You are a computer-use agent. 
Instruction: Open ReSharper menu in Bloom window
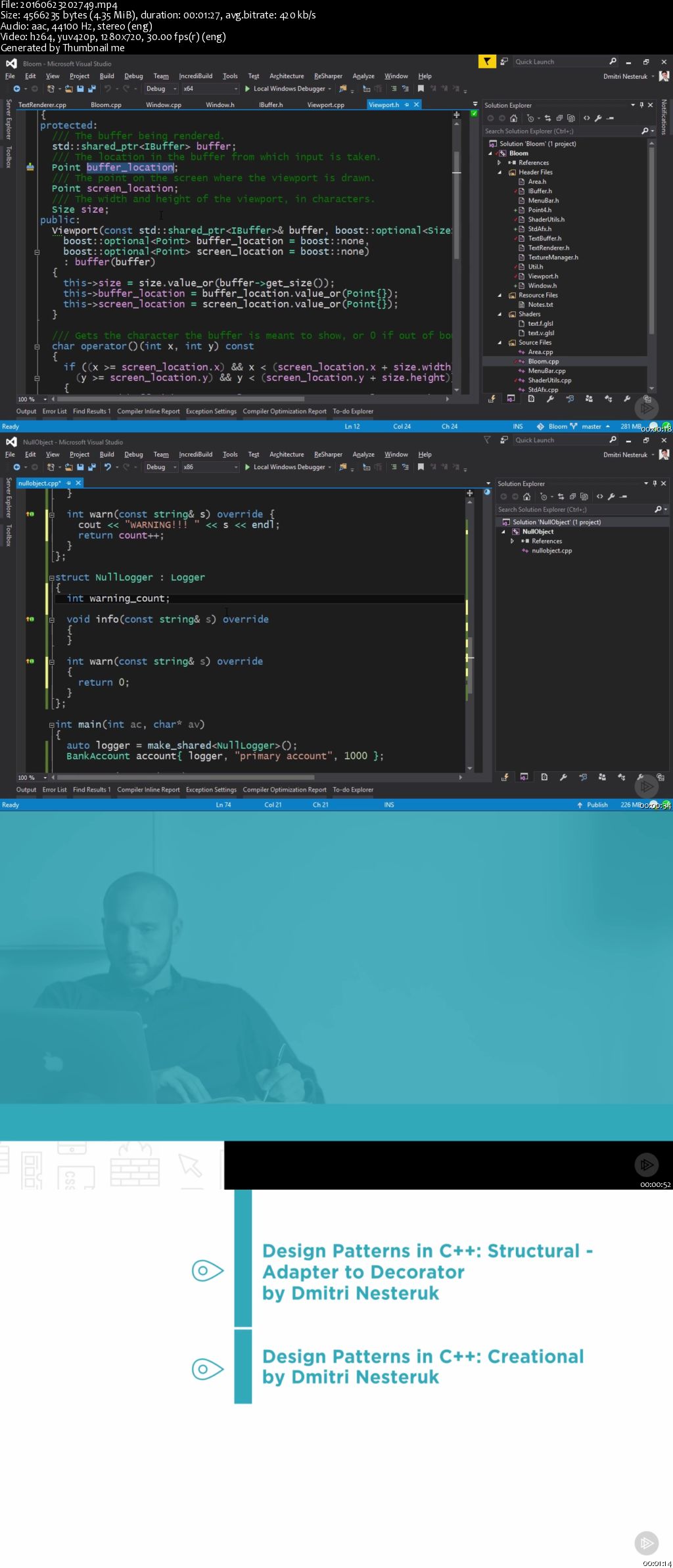pyautogui.click(x=328, y=76)
